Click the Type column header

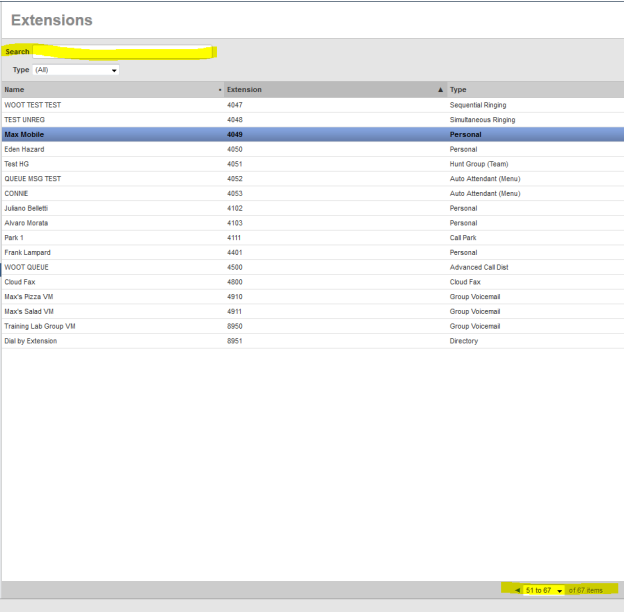(x=535, y=90)
